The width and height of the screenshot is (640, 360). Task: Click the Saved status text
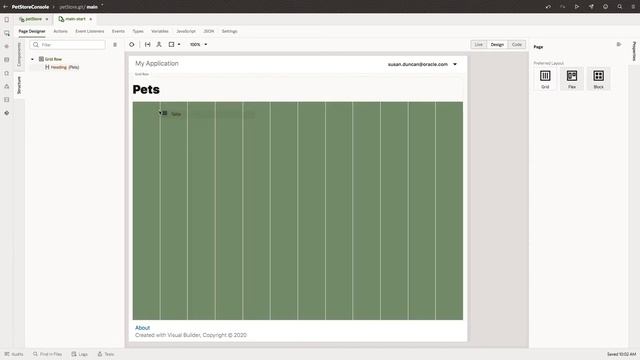[621, 354]
